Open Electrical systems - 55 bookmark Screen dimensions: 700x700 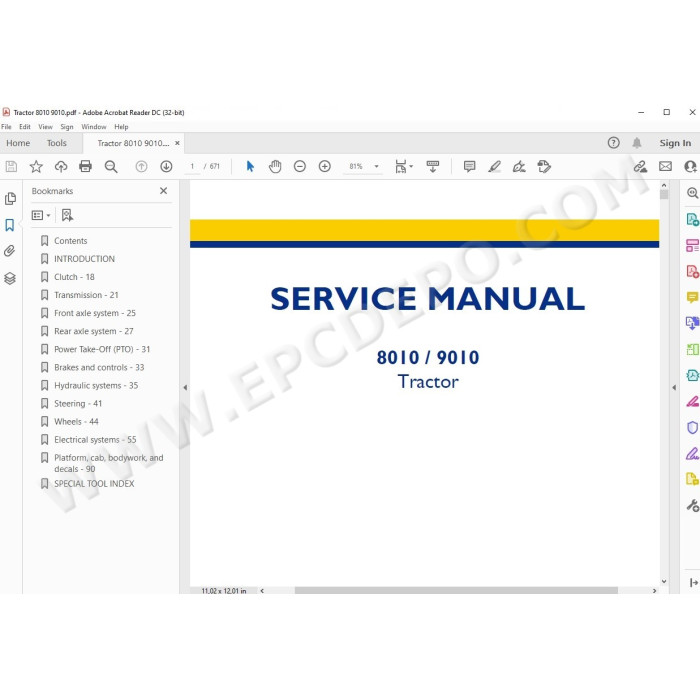(x=95, y=440)
